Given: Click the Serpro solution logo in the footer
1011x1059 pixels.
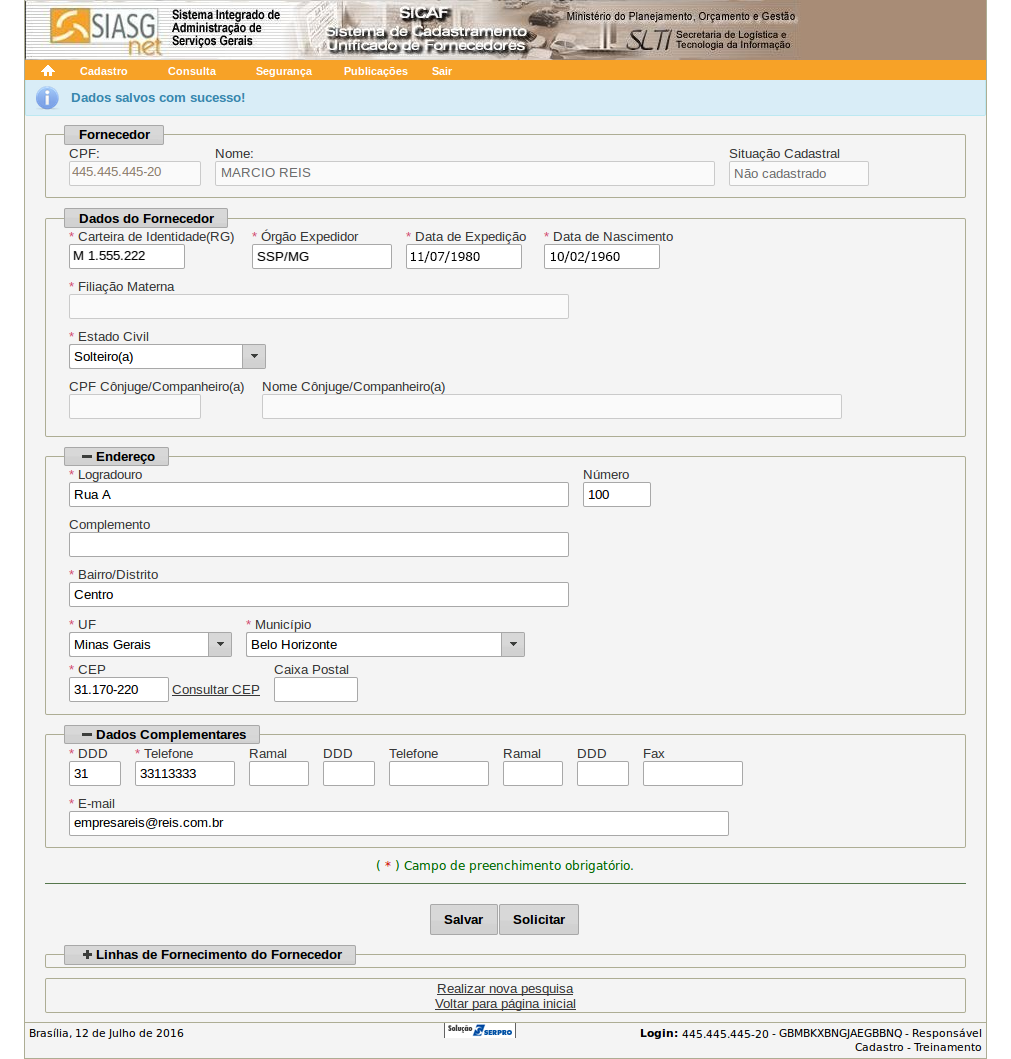Looking at the screenshot, I should [480, 1030].
